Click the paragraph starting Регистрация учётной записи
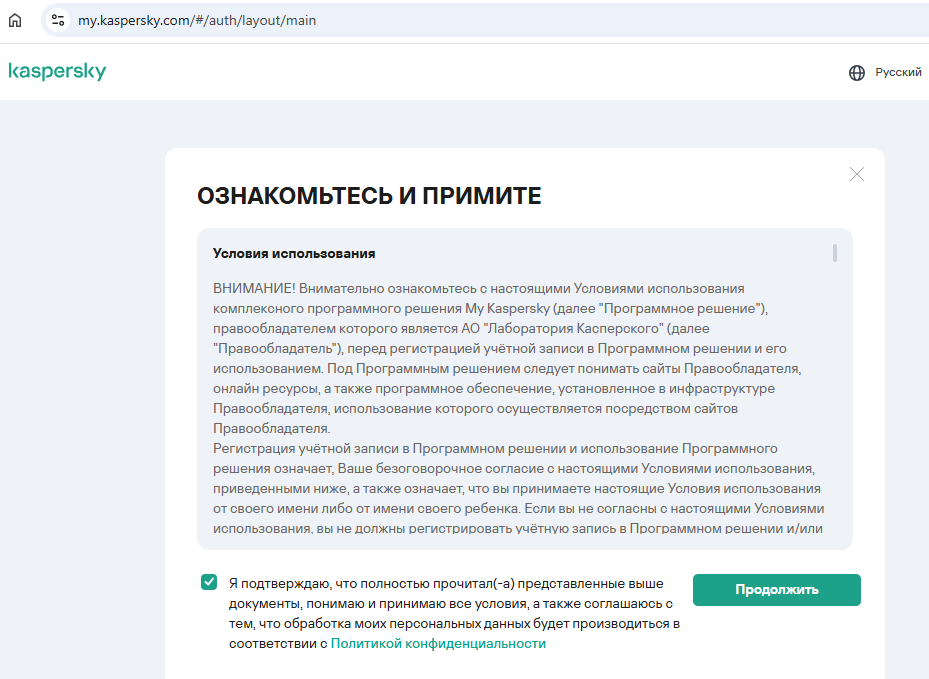929x679 pixels. [518, 488]
